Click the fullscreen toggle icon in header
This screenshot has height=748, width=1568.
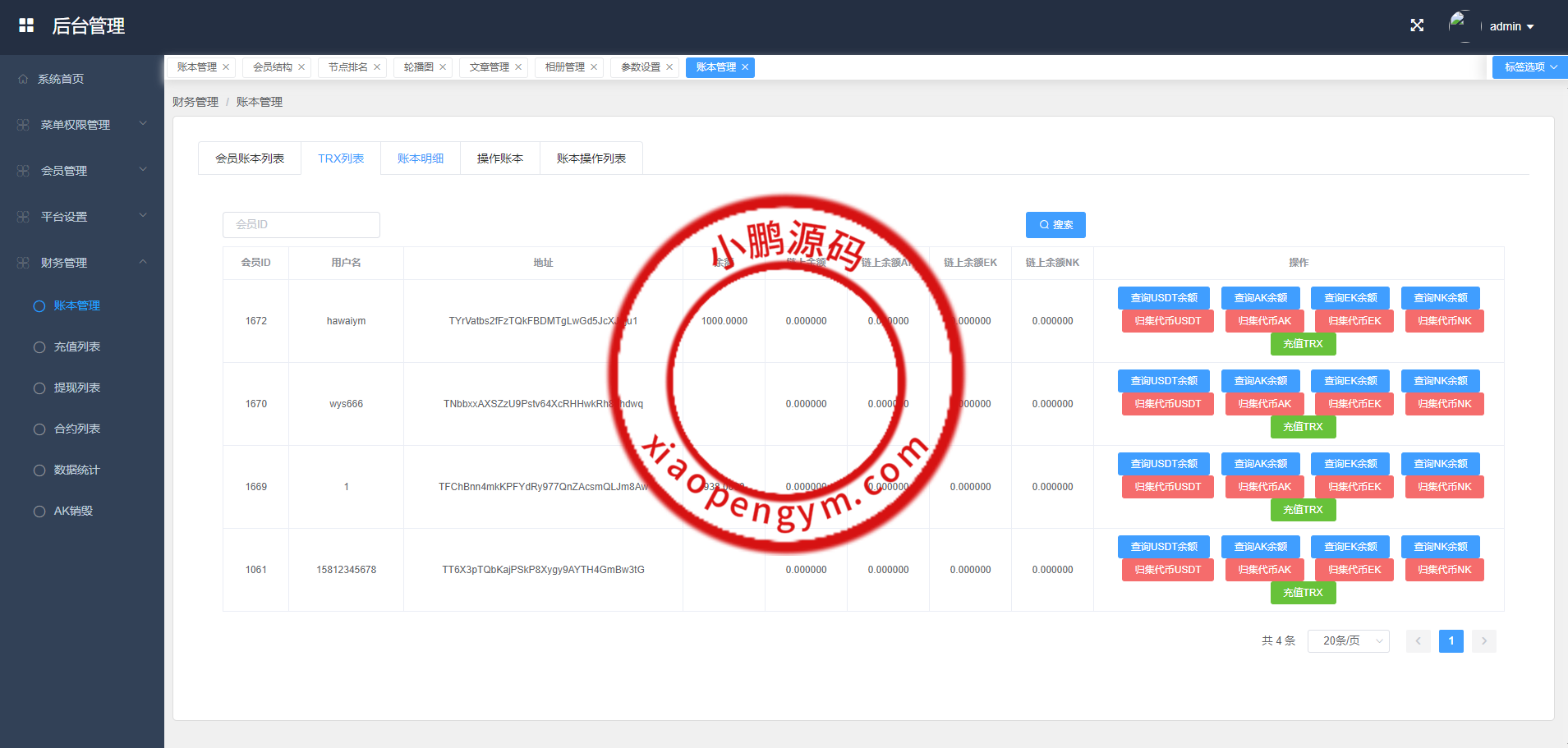coord(1417,25)
